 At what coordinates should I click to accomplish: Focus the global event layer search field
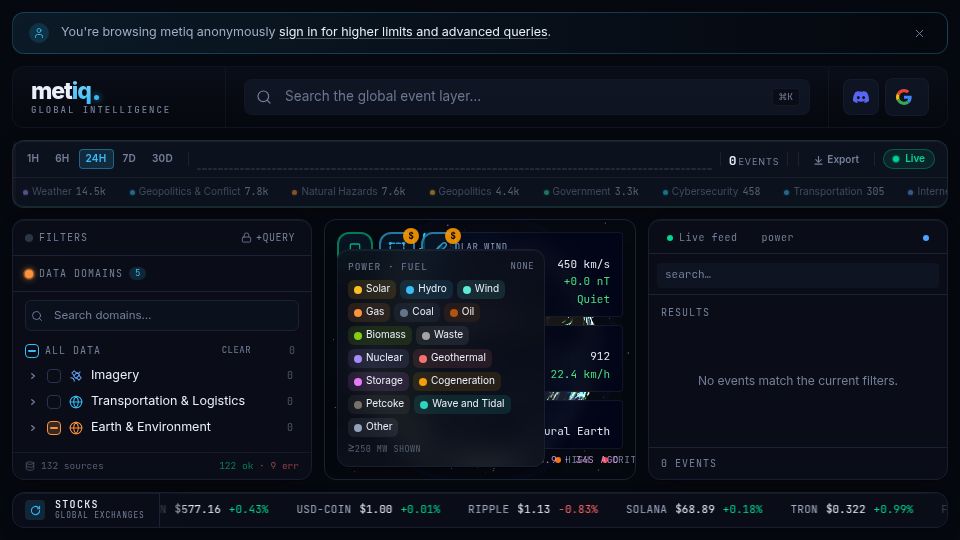point(527,97)
